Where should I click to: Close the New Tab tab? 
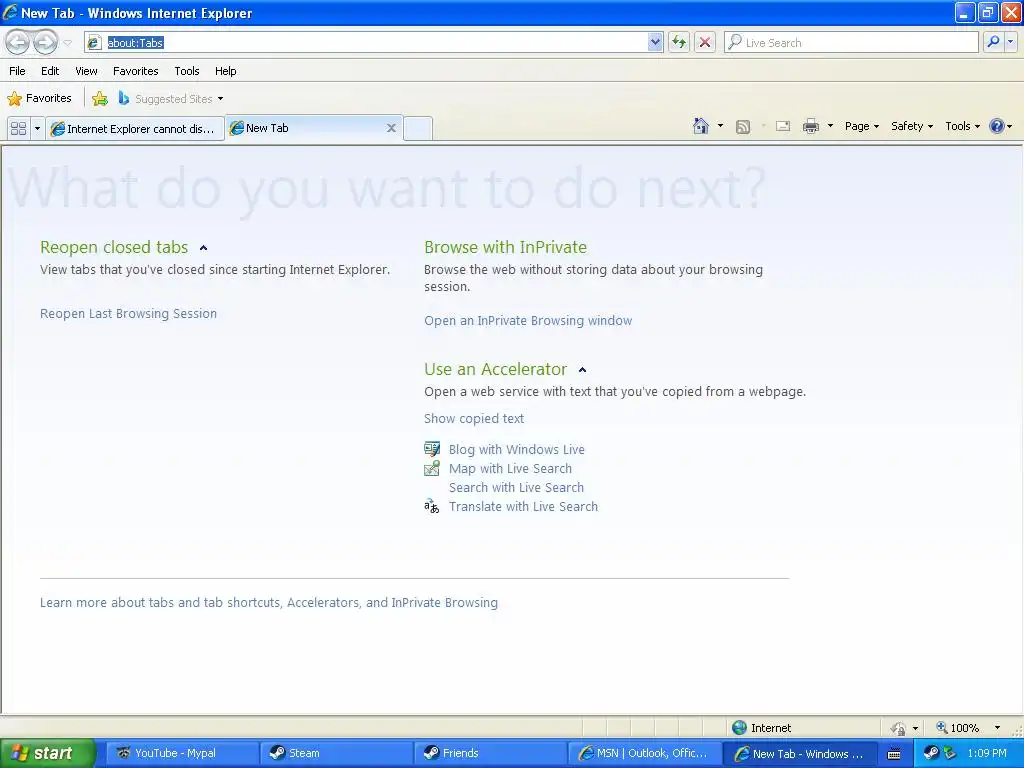[x=391, y=128]
